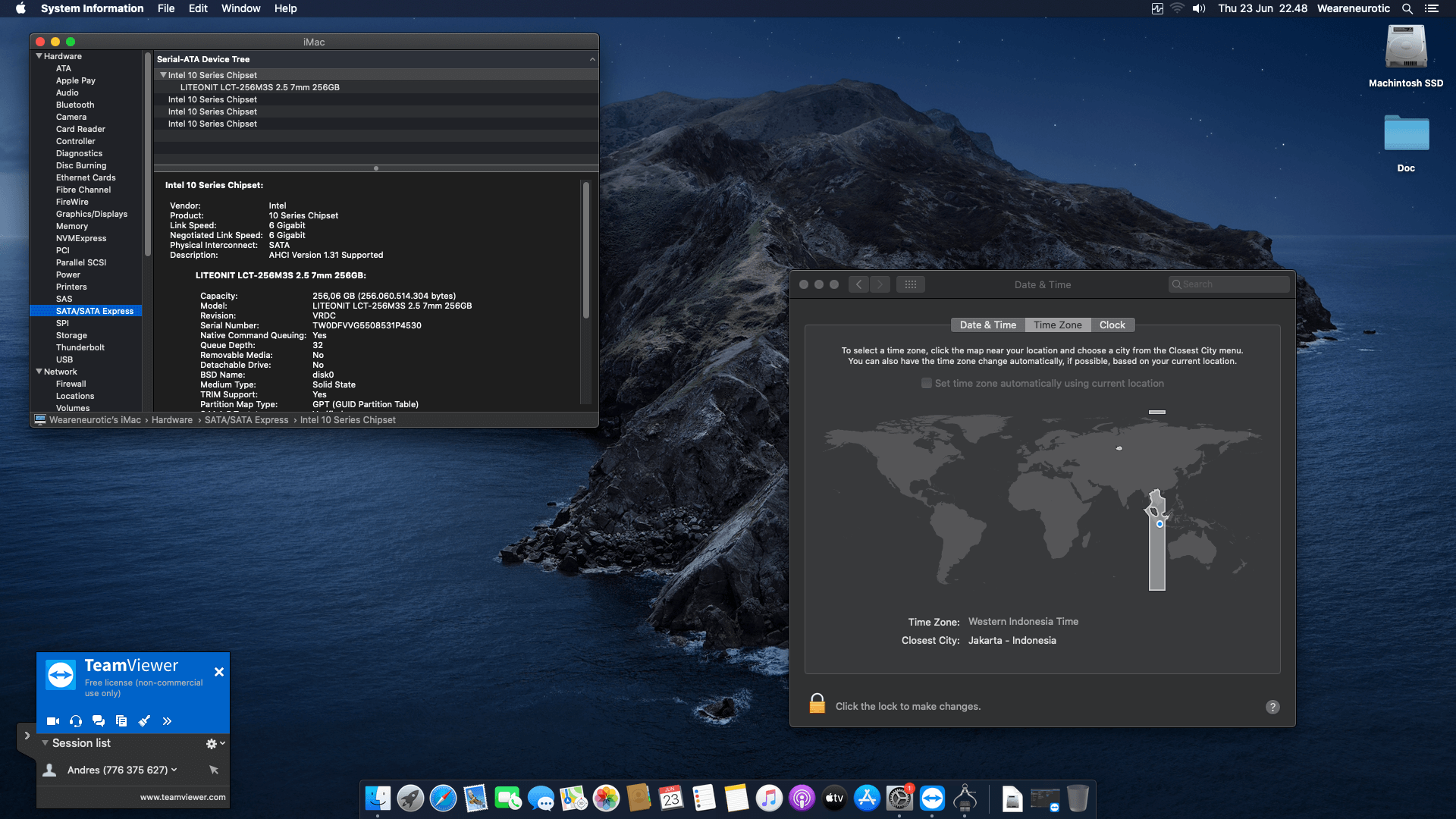Open the TeamViewer file box icon
The width and height of the screenshot is (1456, 819).
pyautogui.click(x=121, y=721)
